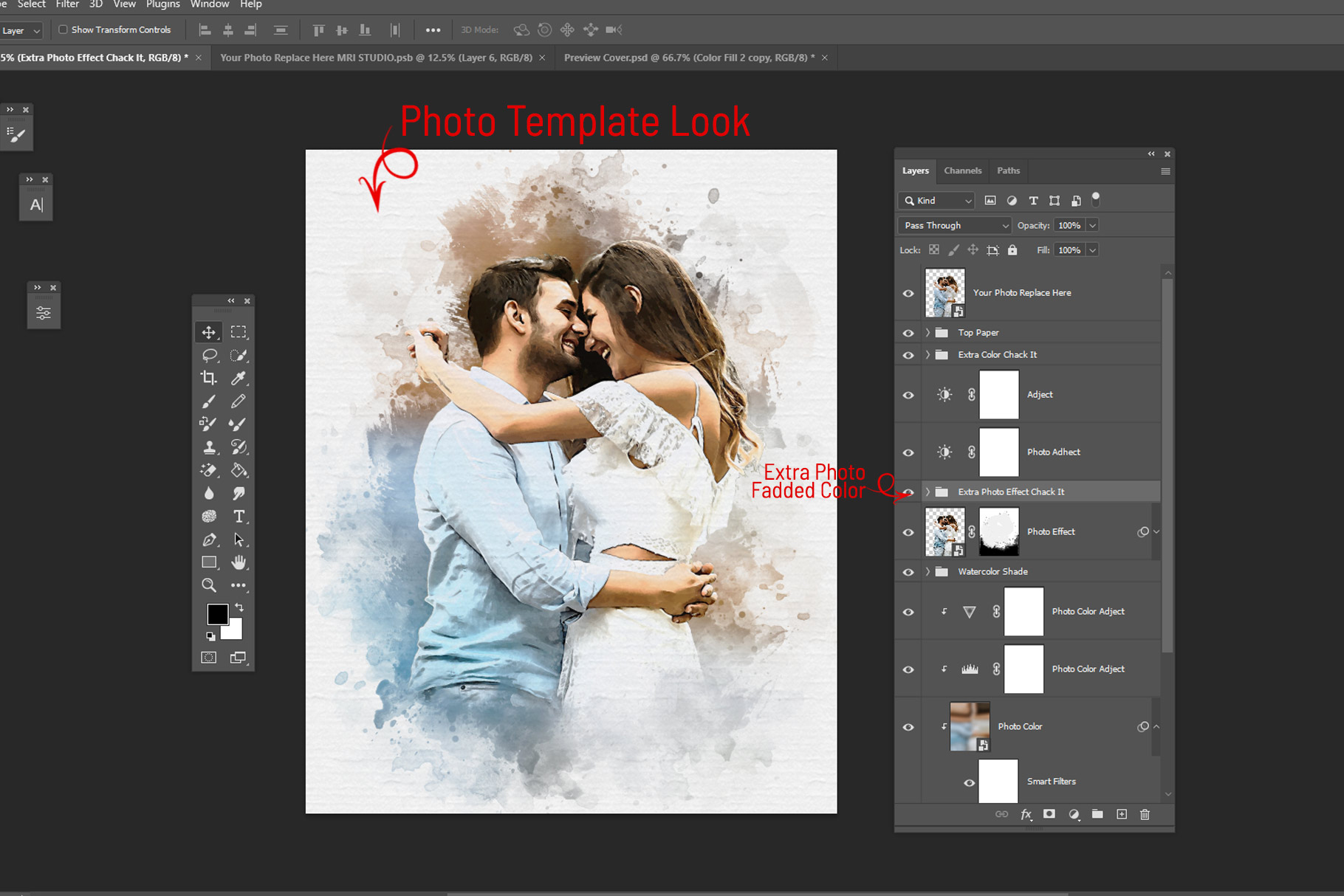Select the Paint Bucket tool
The image size is (1344, 896).
(x=239, y=470)
